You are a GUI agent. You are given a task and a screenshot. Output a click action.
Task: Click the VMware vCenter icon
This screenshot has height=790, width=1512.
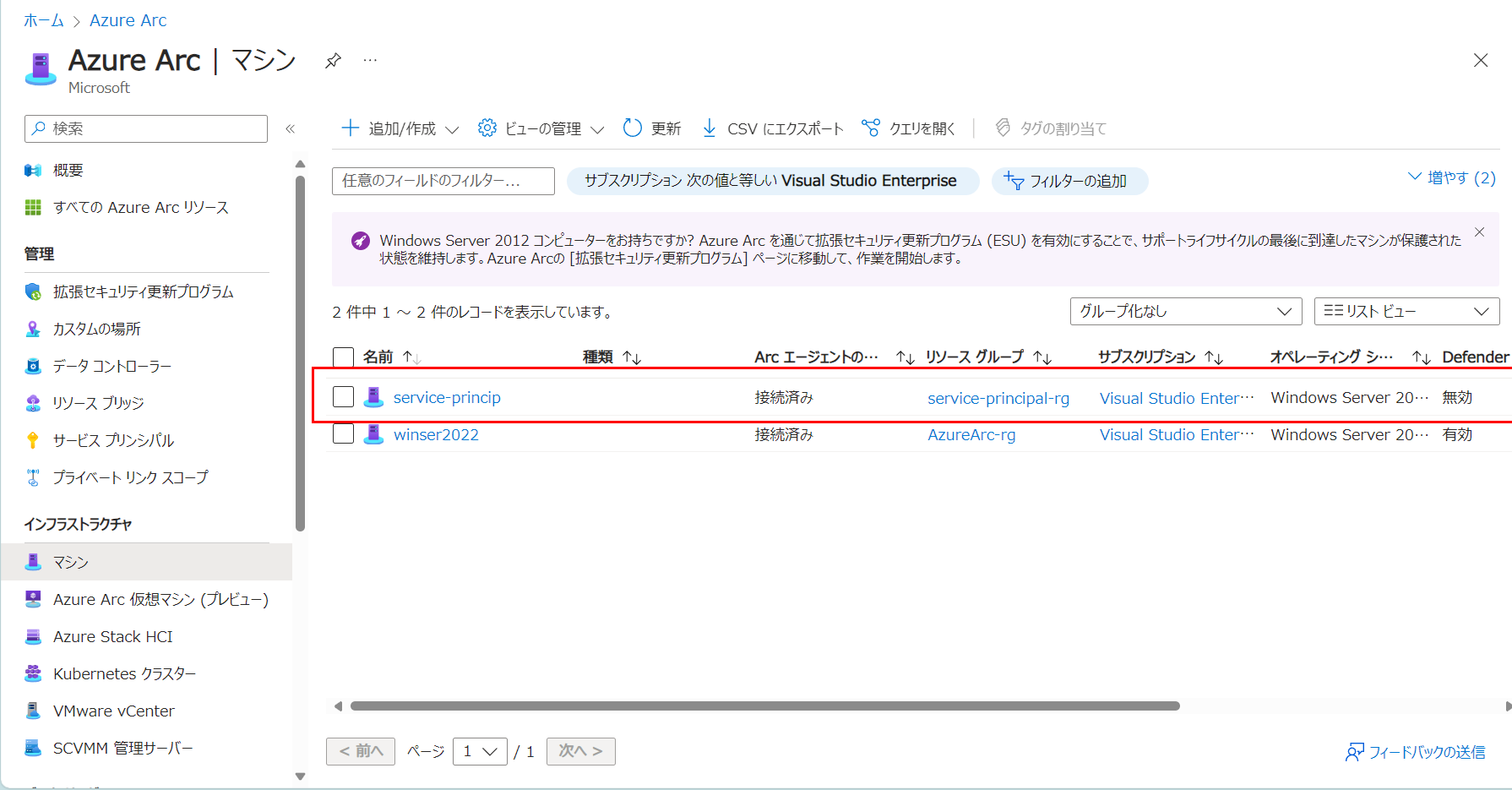point(33,711)
